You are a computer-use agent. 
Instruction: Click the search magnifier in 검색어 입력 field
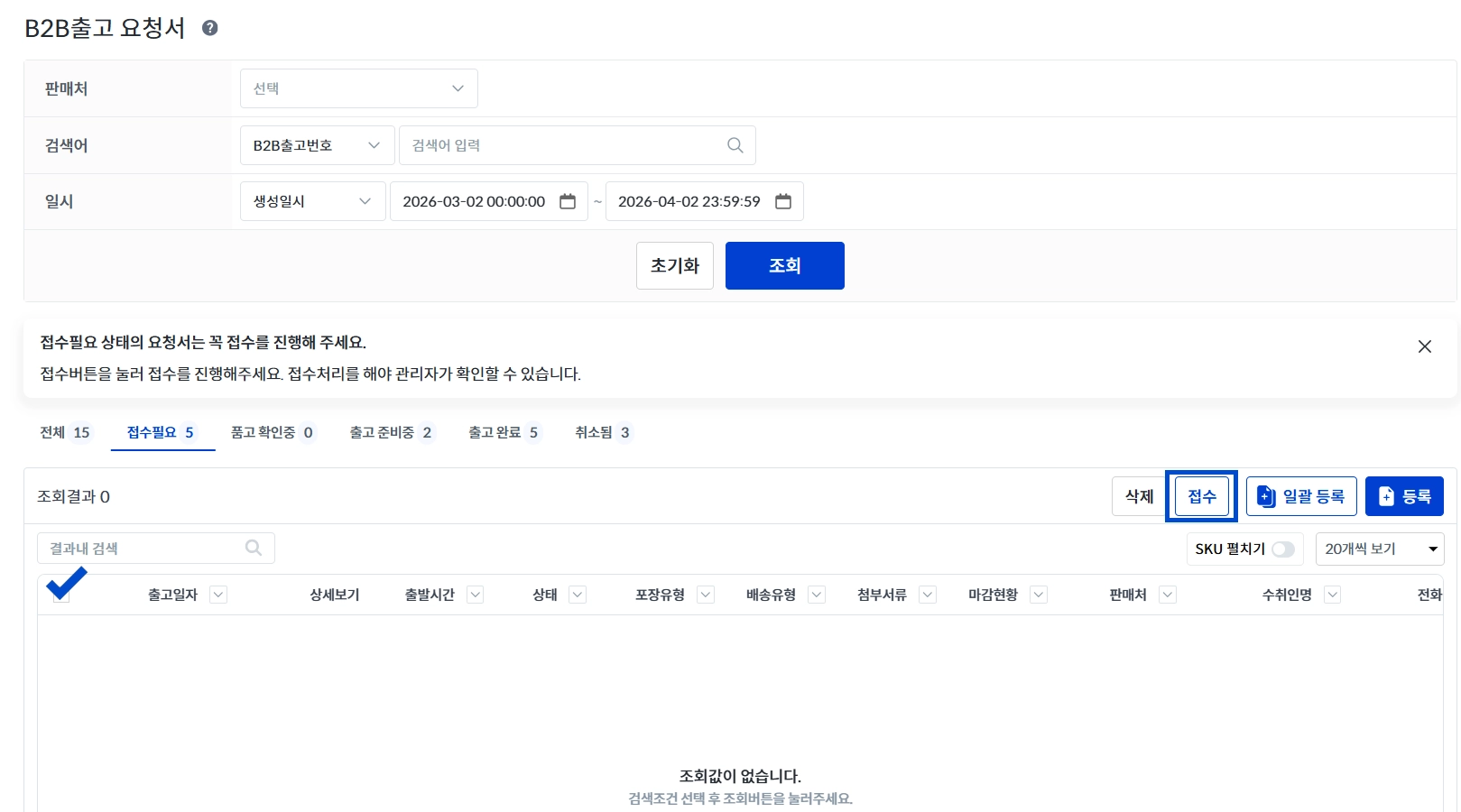(735, 145)
